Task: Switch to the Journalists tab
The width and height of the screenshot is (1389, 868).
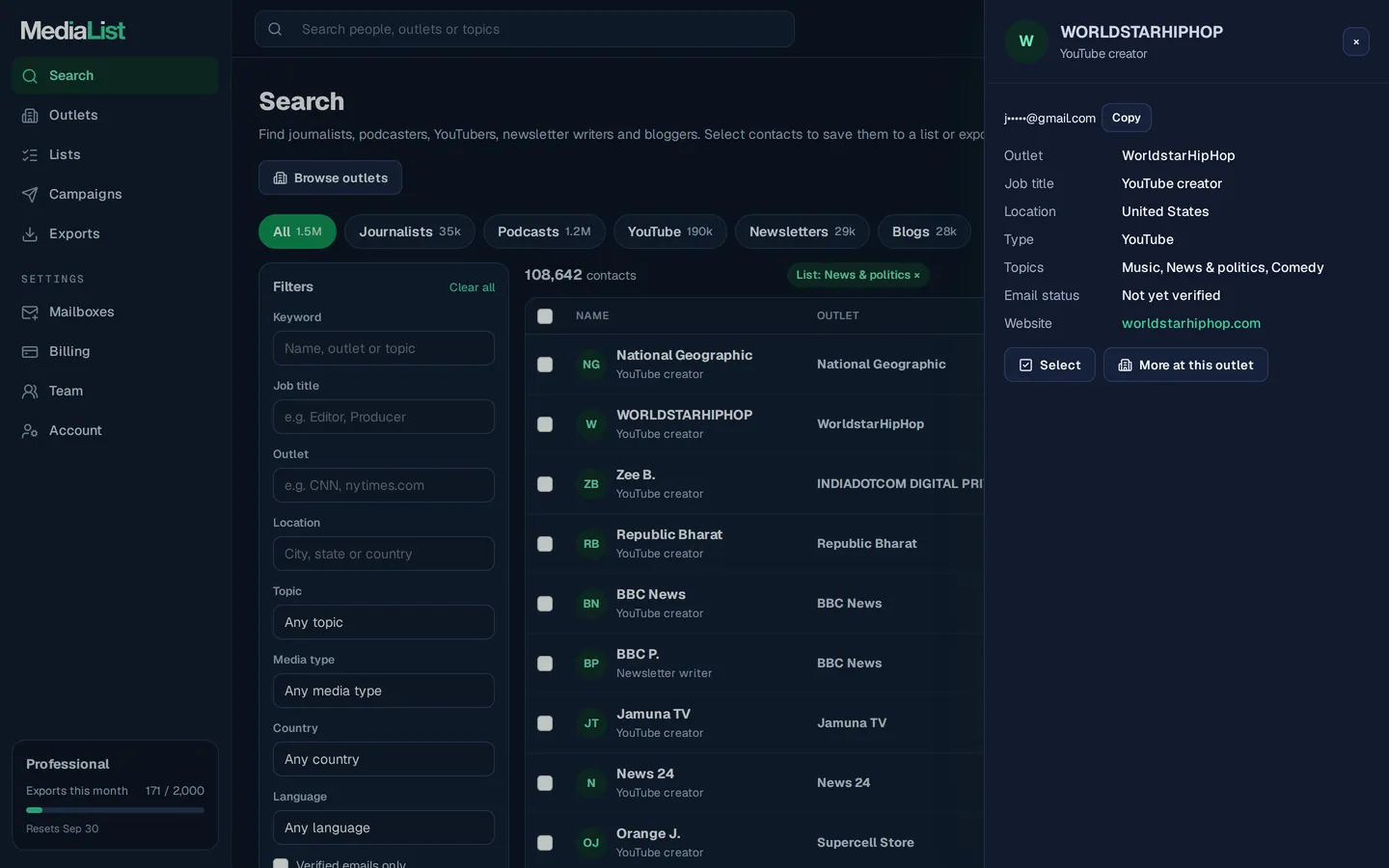Action: [410, 231]
